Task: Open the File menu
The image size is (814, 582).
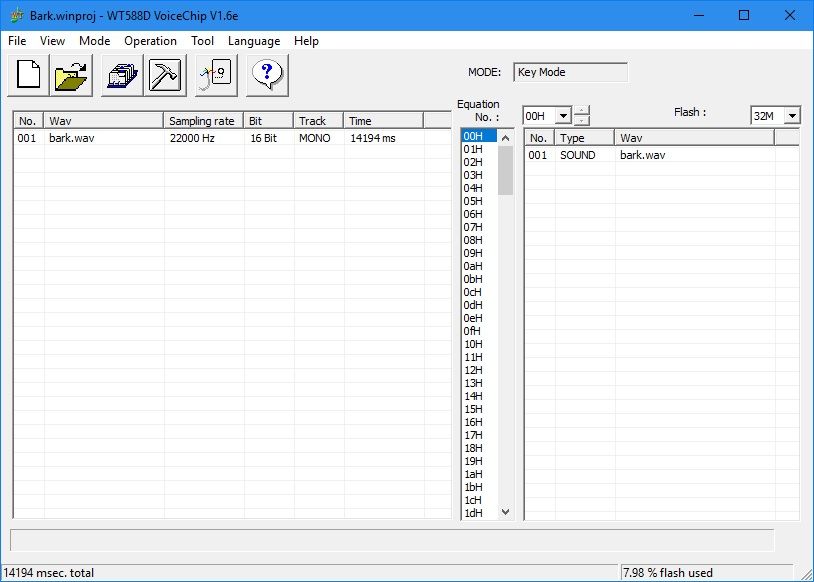Action: point(17,40)
